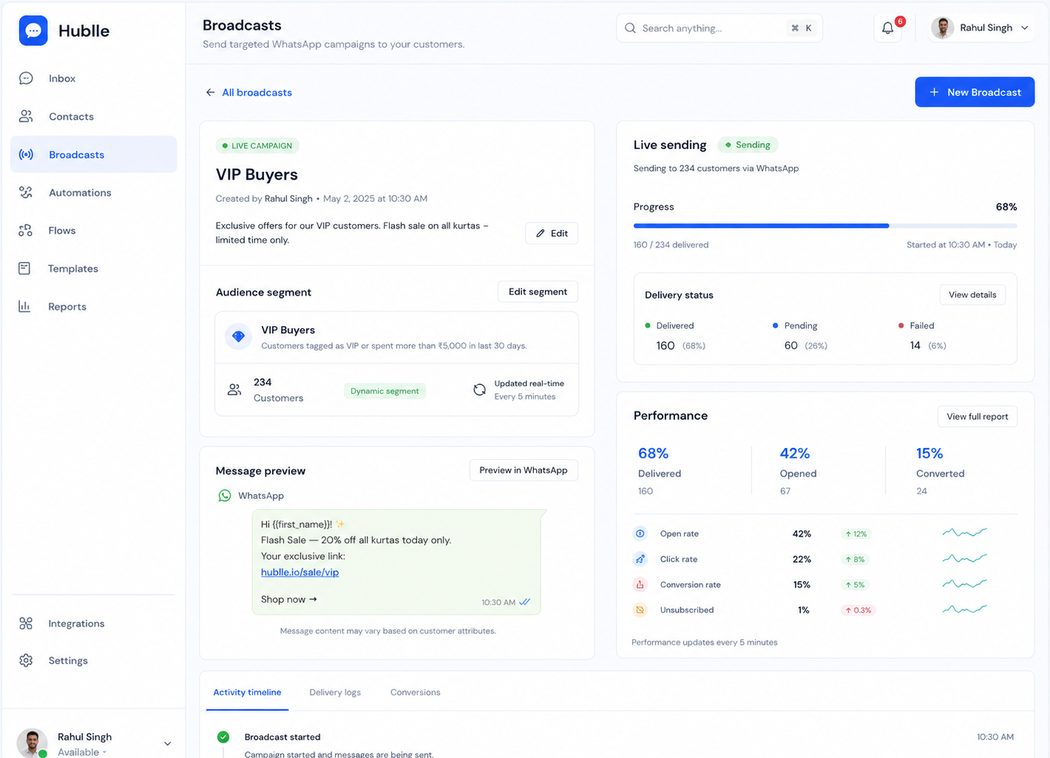Focus the Search anything field
Viewport: 1050px width, 758px height.
point(719,28)
